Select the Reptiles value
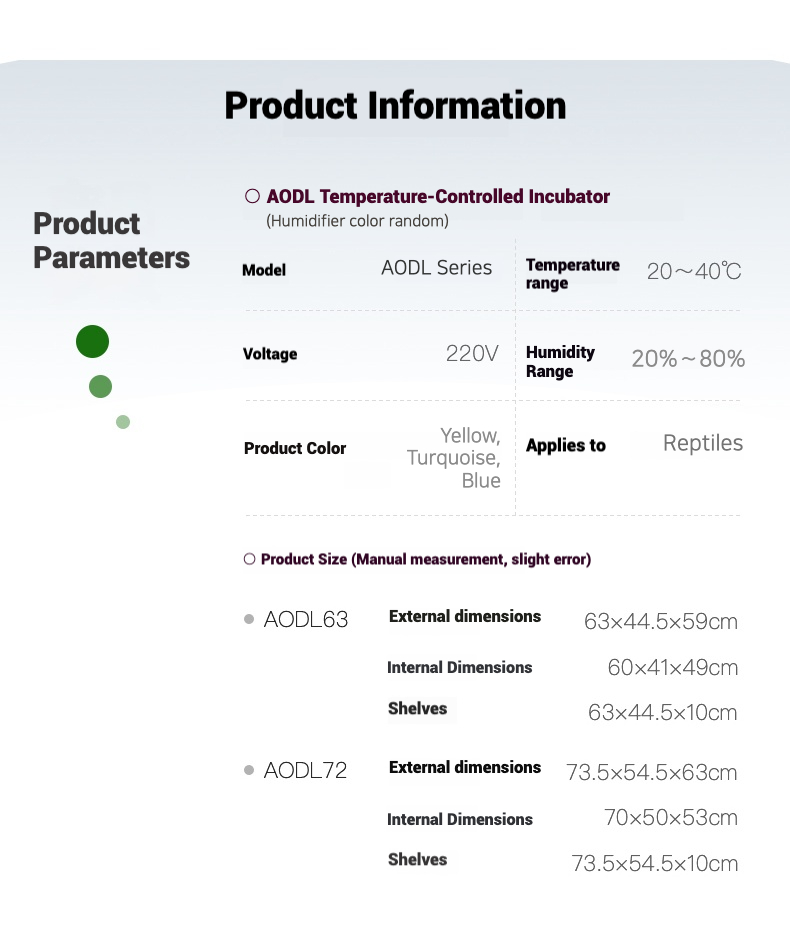 [x=703, y=444]
